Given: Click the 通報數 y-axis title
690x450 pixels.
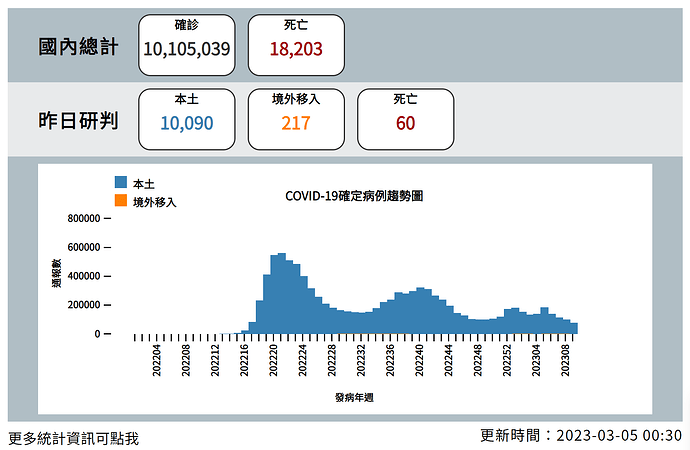Looking at the screenshot, I should (56, 274).
